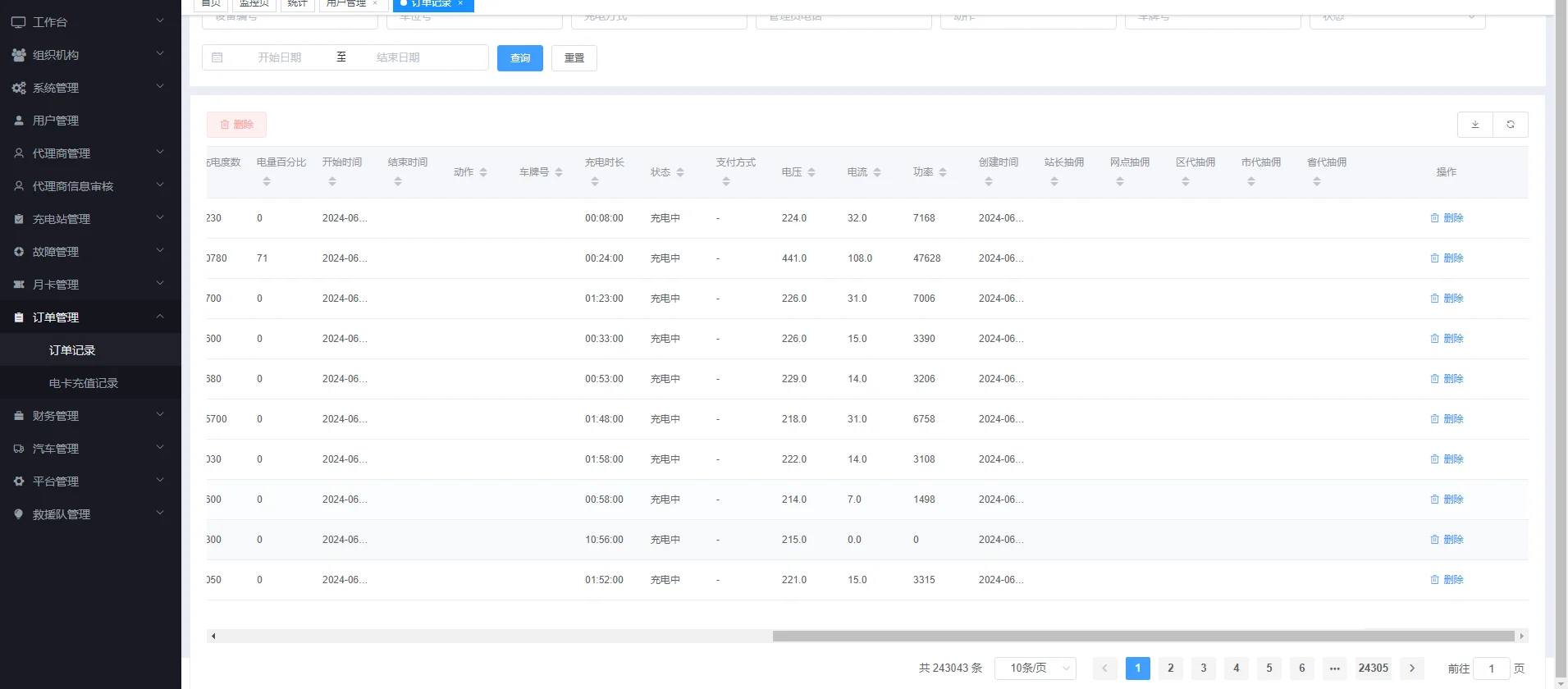Click sort arrows beside 车牌号 header
Screen dimensions: 1568x689
coord(559,172)
